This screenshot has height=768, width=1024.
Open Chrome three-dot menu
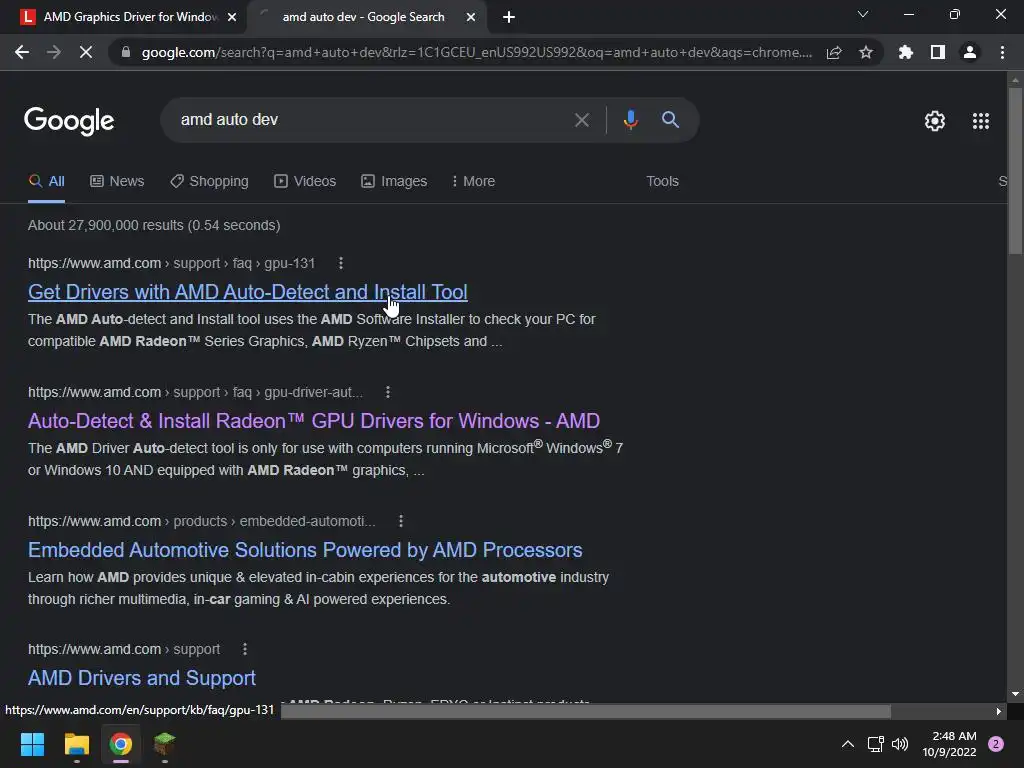(x=1002, y=52)
